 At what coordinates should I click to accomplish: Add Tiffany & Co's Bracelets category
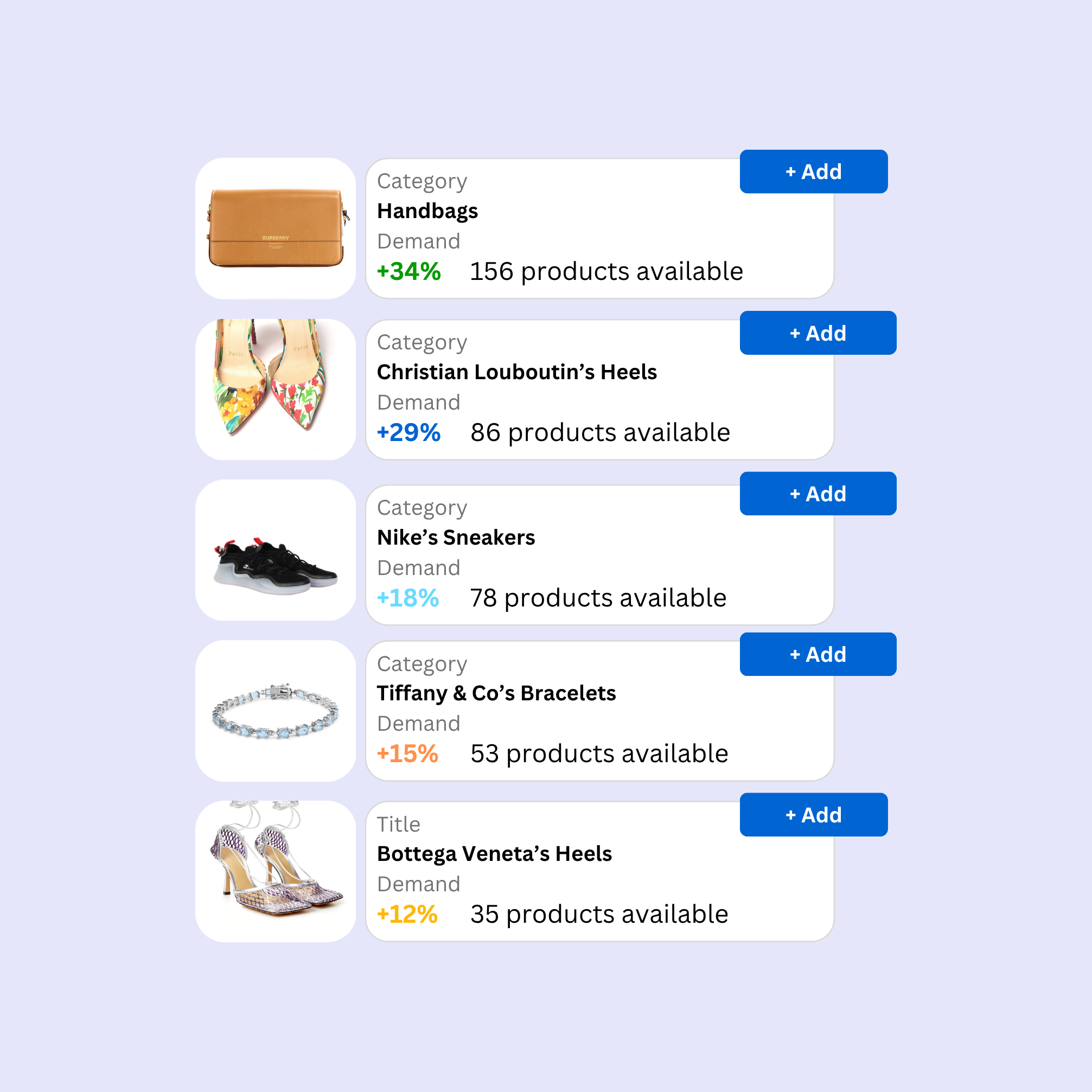(x=818, y=654)
